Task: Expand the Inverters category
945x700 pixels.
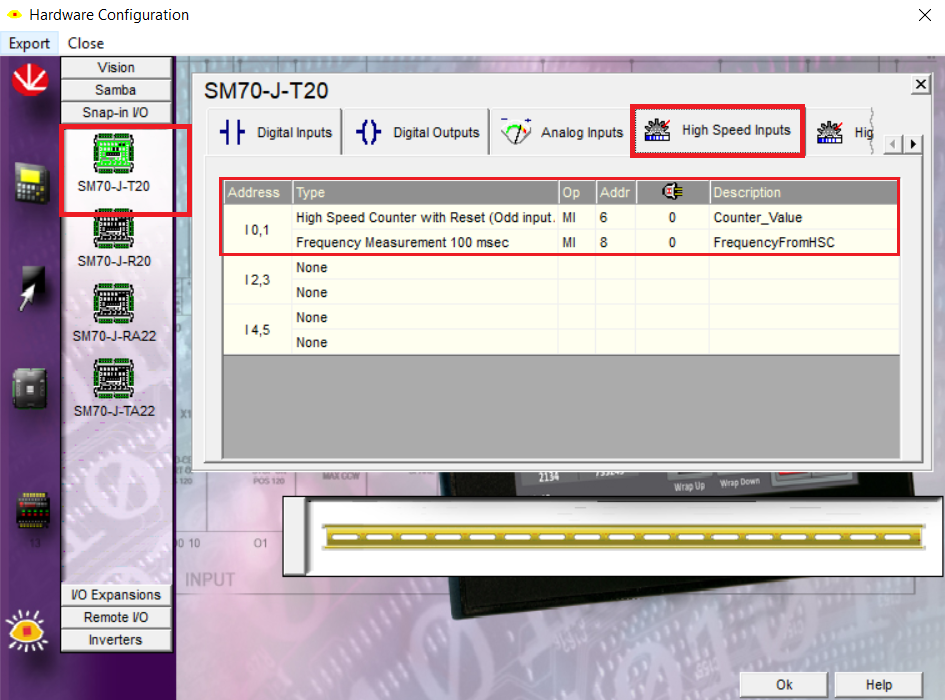Action: 116,639
